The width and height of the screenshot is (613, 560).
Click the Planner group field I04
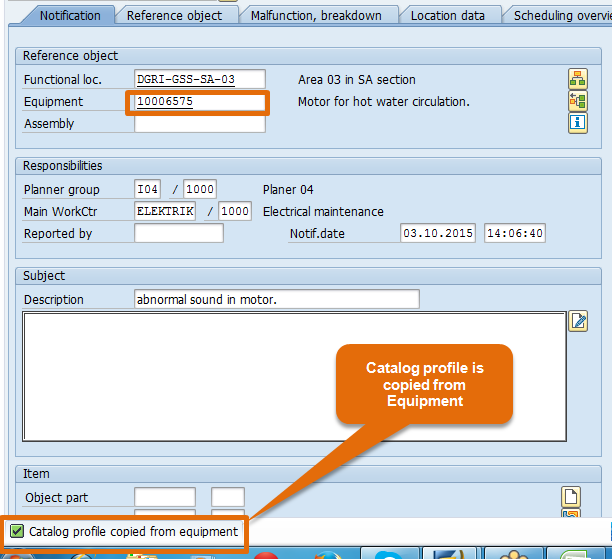click(x=148, y=189)
